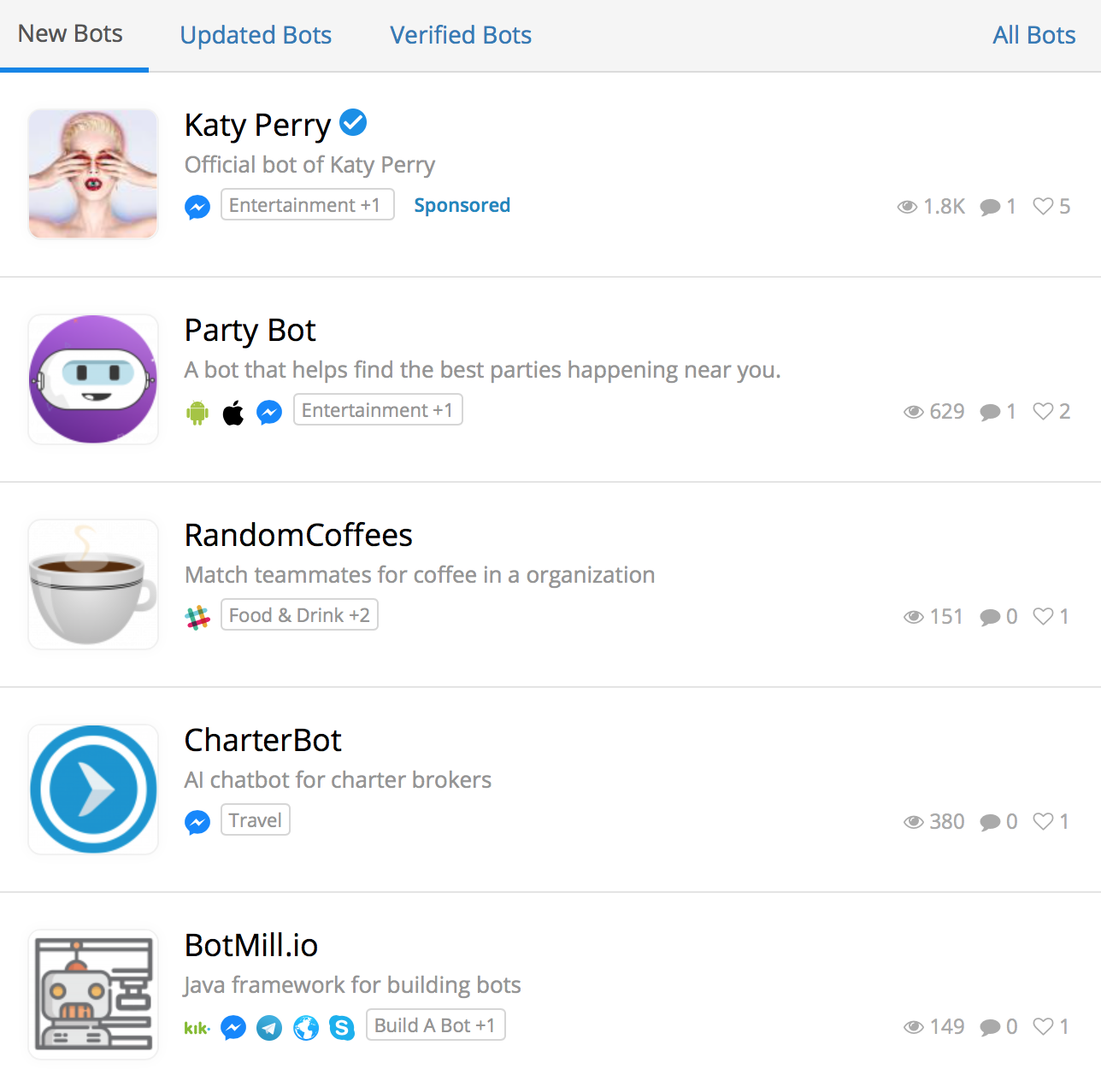
Task: Click the web globe icon for BotMill.io
Action: (x=306, y=1027)
